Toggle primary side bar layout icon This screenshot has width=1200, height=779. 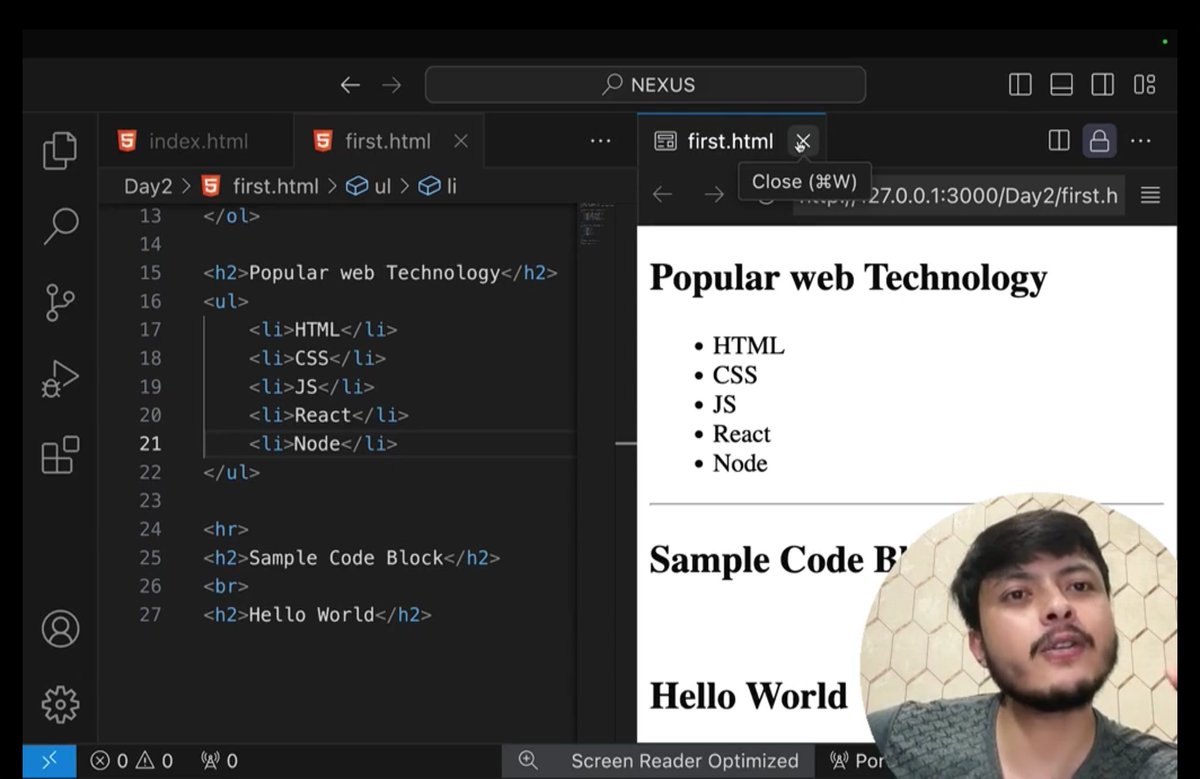(1020, 85)
